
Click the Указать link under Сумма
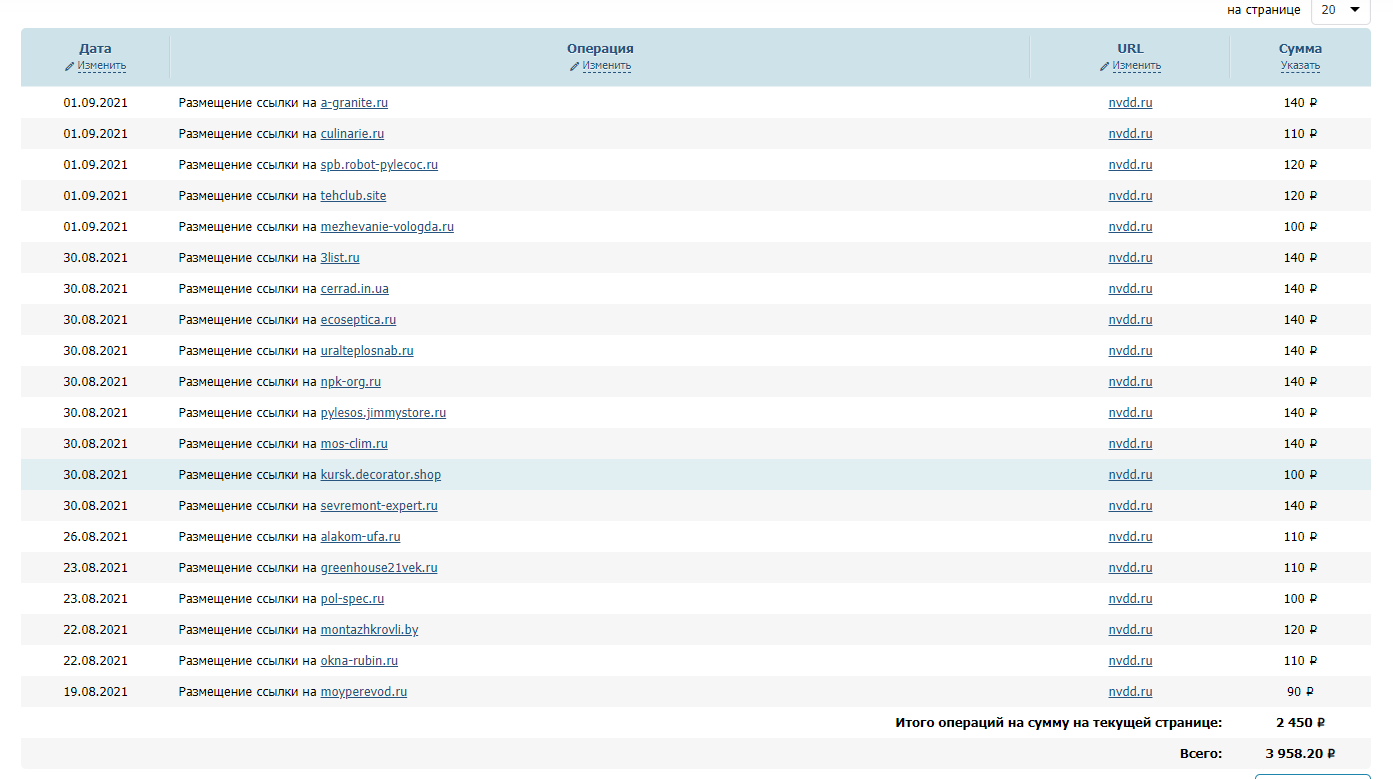coord(1300,66)
